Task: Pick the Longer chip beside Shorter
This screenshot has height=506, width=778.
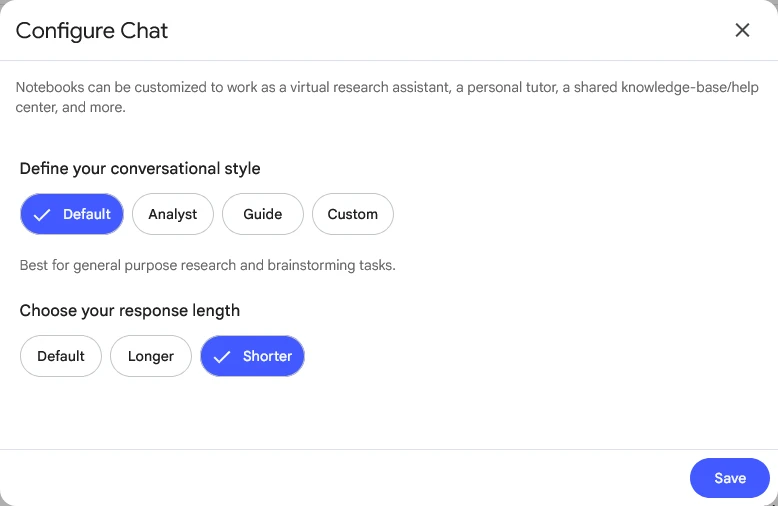Action: (x=151, y=356)
